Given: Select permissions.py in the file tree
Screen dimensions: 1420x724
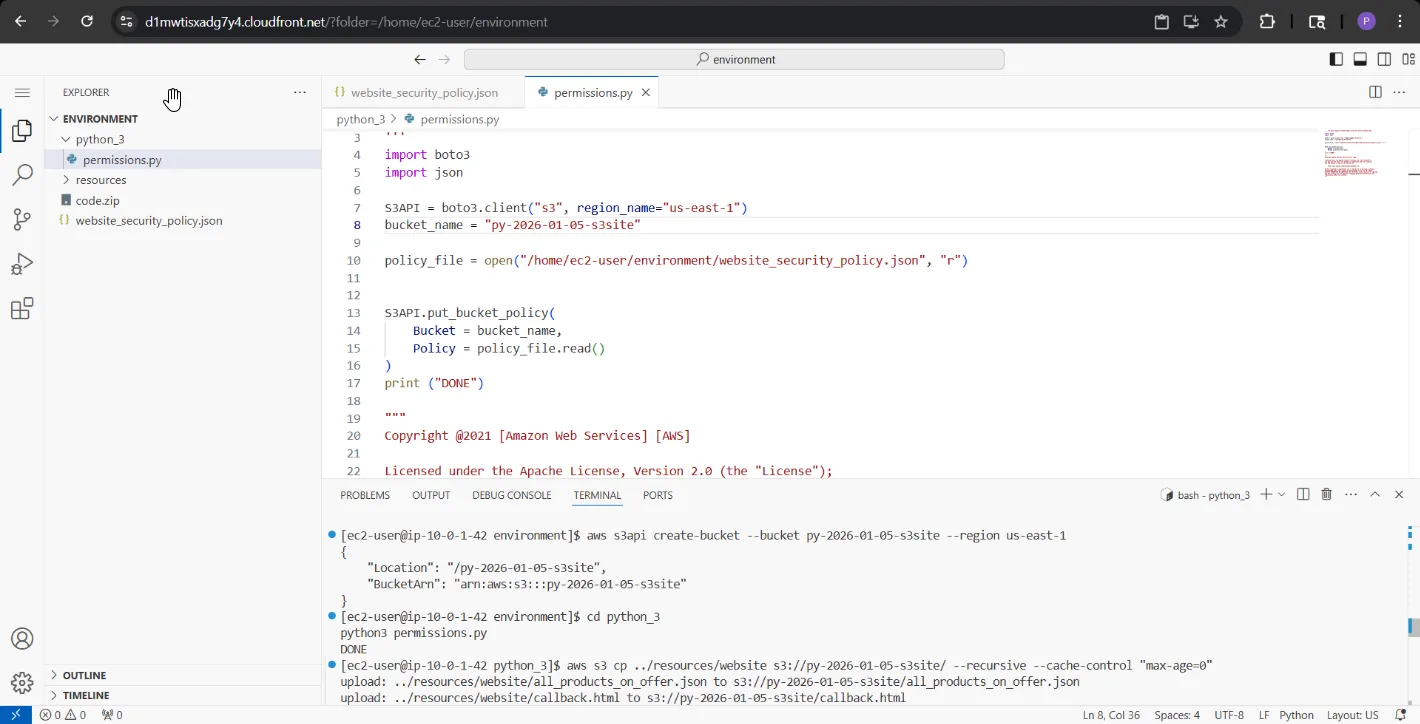Looking at the screenshot, I should (183, 160).
